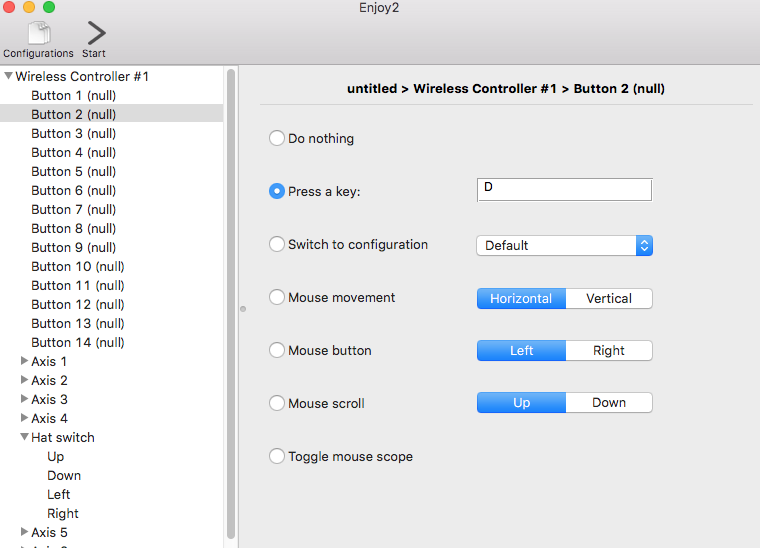Image resolution: width=760 pixels, height=548 pixels.
Task: Collapse the Hat switch group
Action: click(24, 437)
